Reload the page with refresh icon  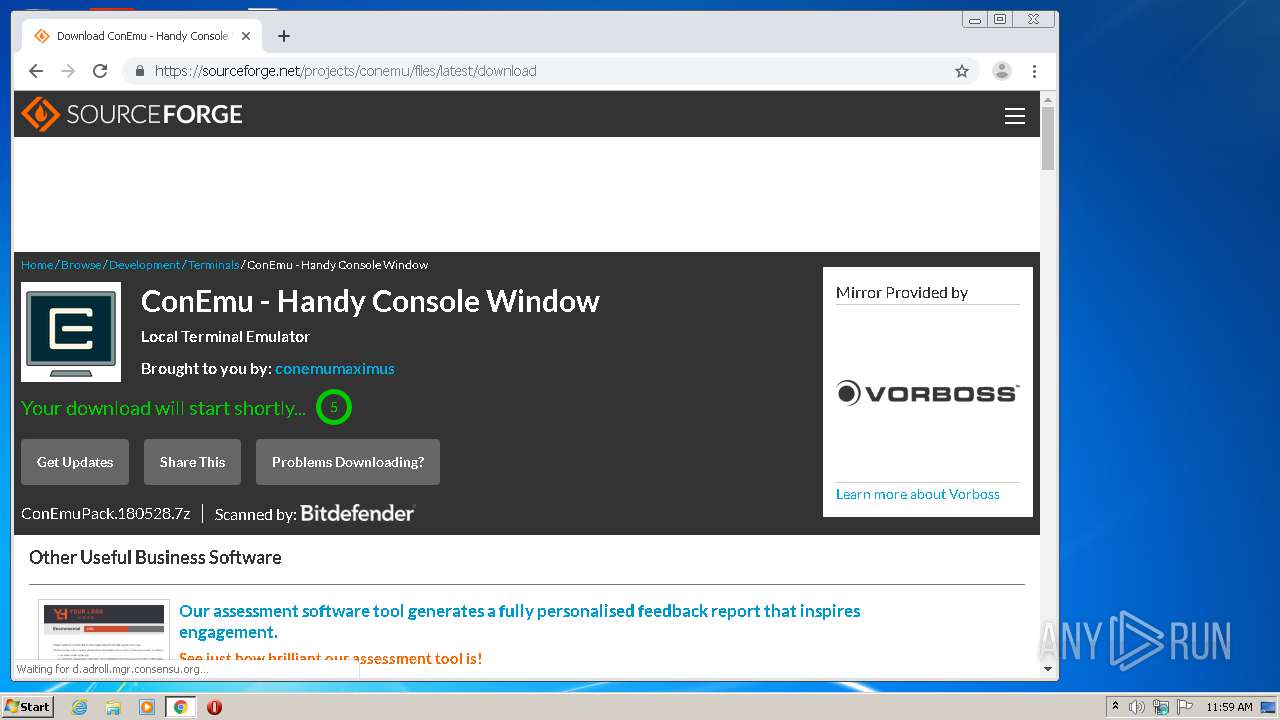click(x=100, y=71)
